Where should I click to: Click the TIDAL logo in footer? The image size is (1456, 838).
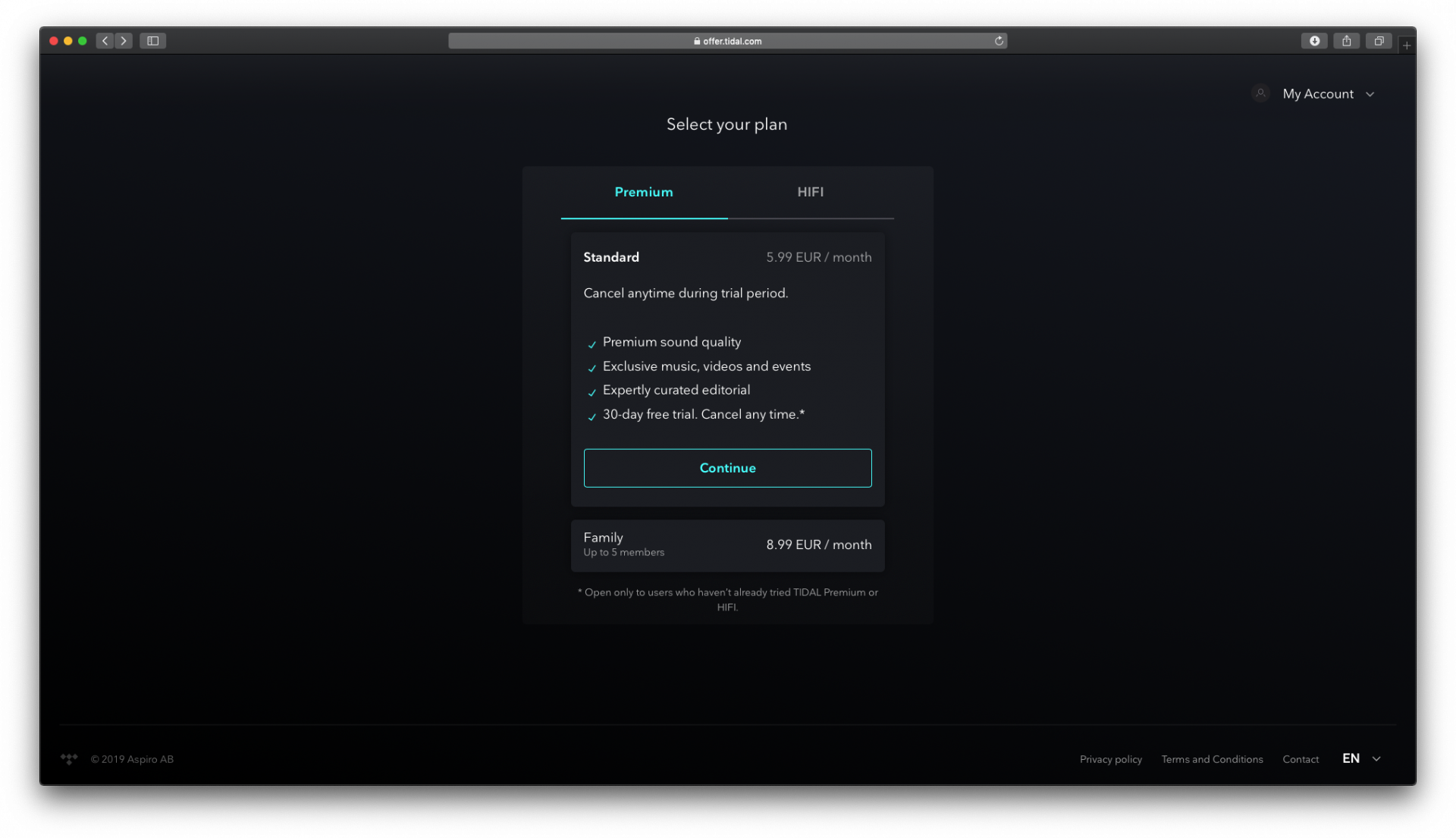point(69,758)
